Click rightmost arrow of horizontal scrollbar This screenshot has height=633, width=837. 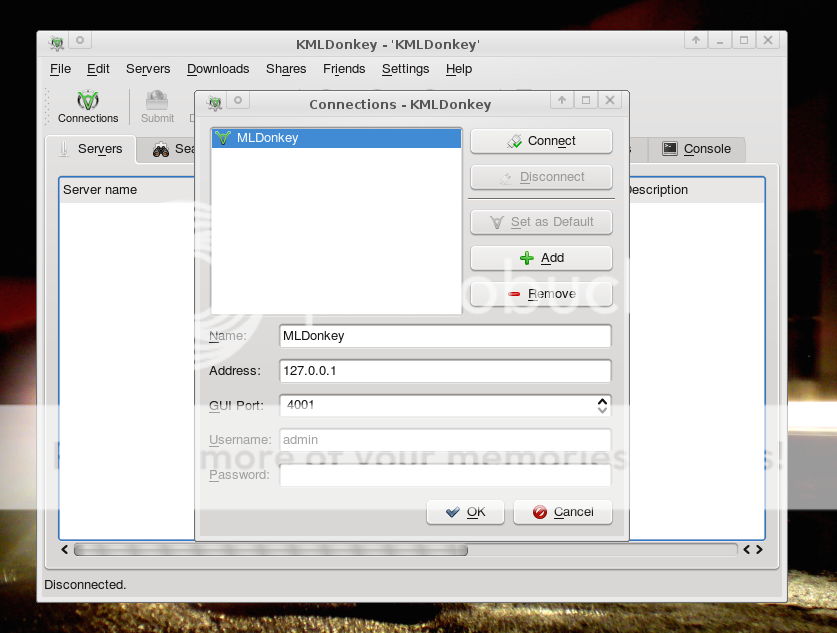[x=759, y=550]
